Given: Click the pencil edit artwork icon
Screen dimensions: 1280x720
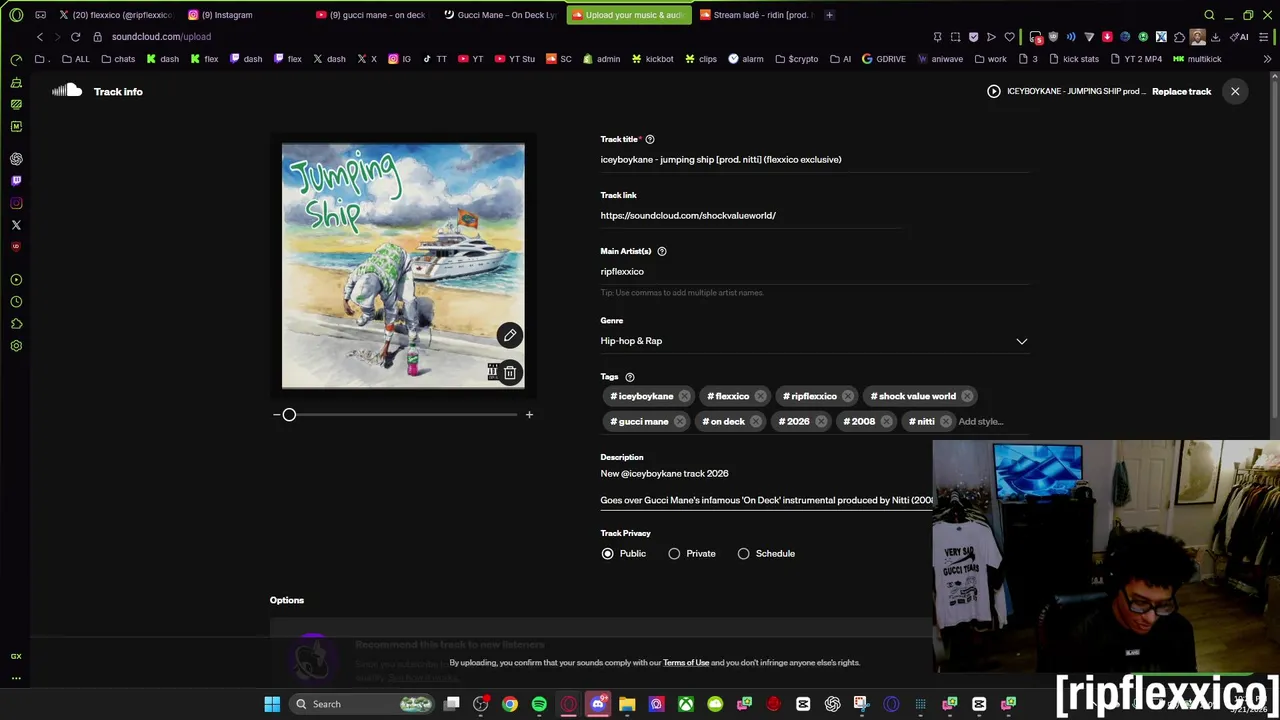Looking at the screenshot, I should pos(510,335).
